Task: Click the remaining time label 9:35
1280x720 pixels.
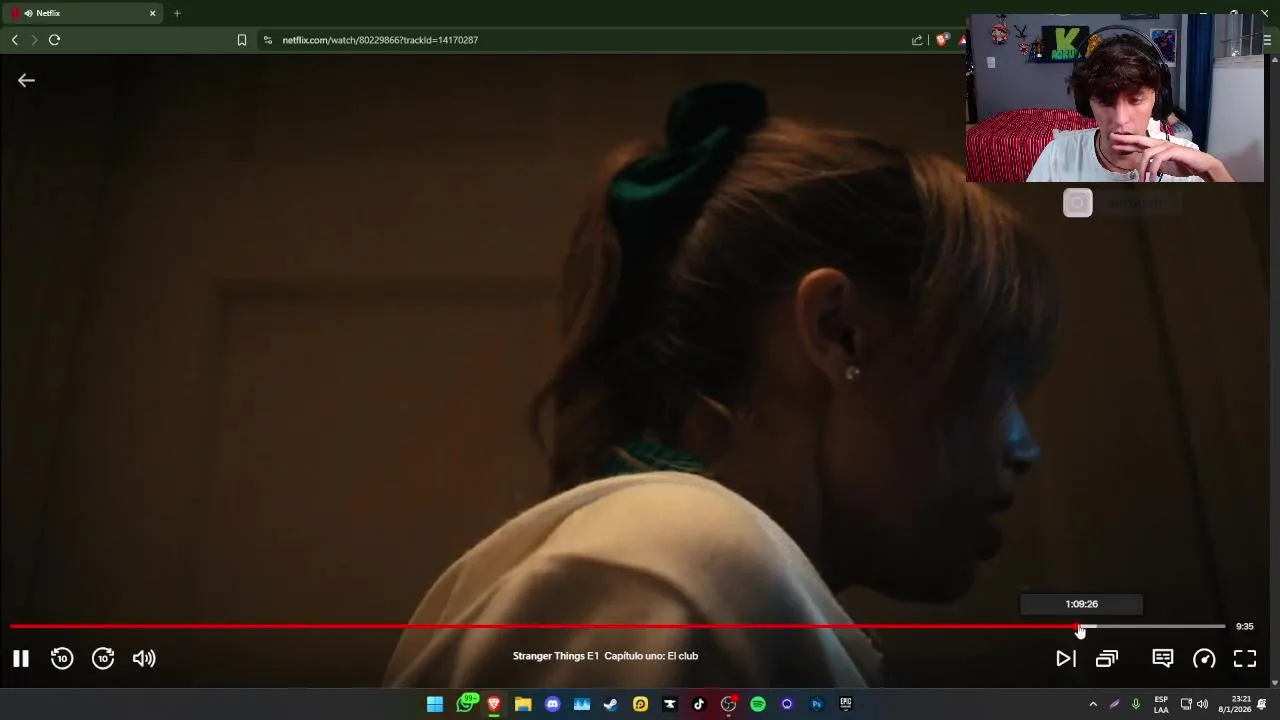Action: click(1245, 627)
